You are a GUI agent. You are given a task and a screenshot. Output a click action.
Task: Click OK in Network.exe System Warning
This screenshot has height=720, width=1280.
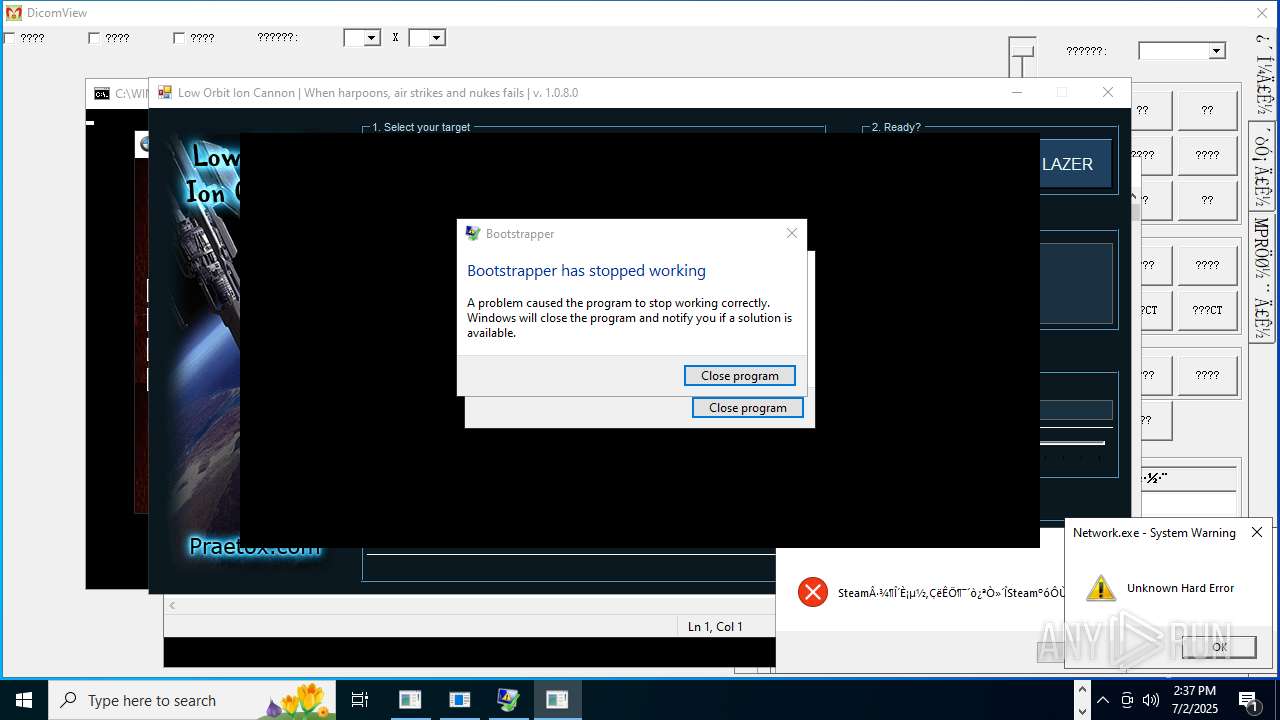[1219, 647]
